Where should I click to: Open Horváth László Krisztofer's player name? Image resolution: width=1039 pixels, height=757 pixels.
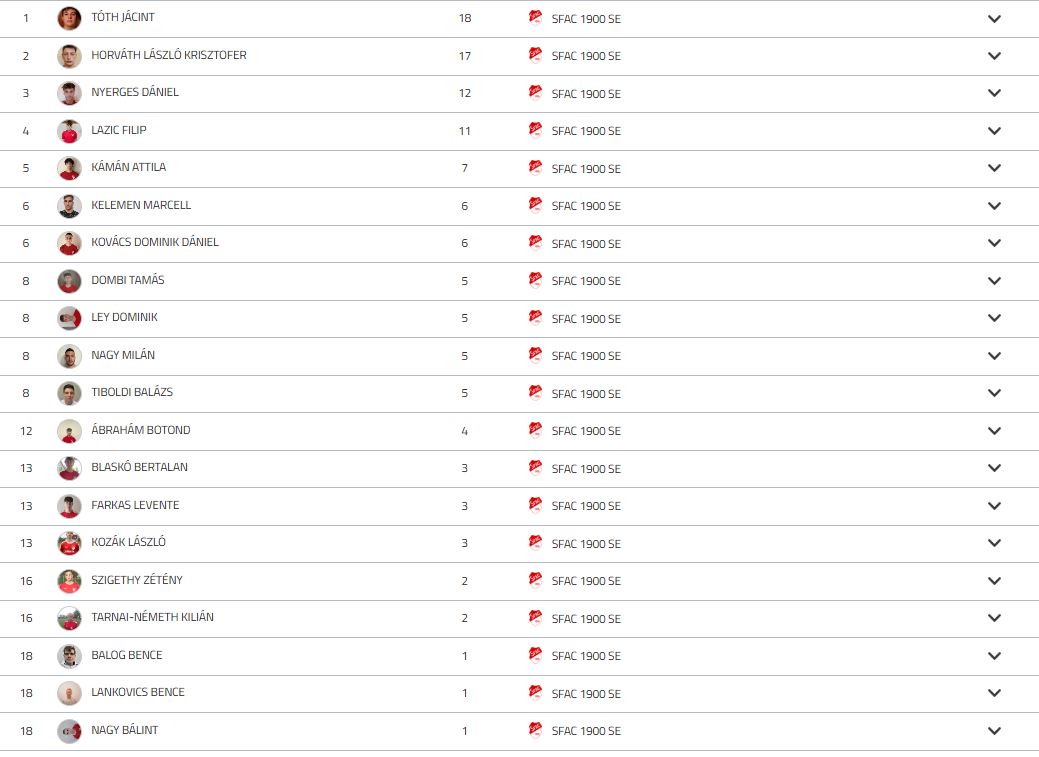click(x=169, y=55)
